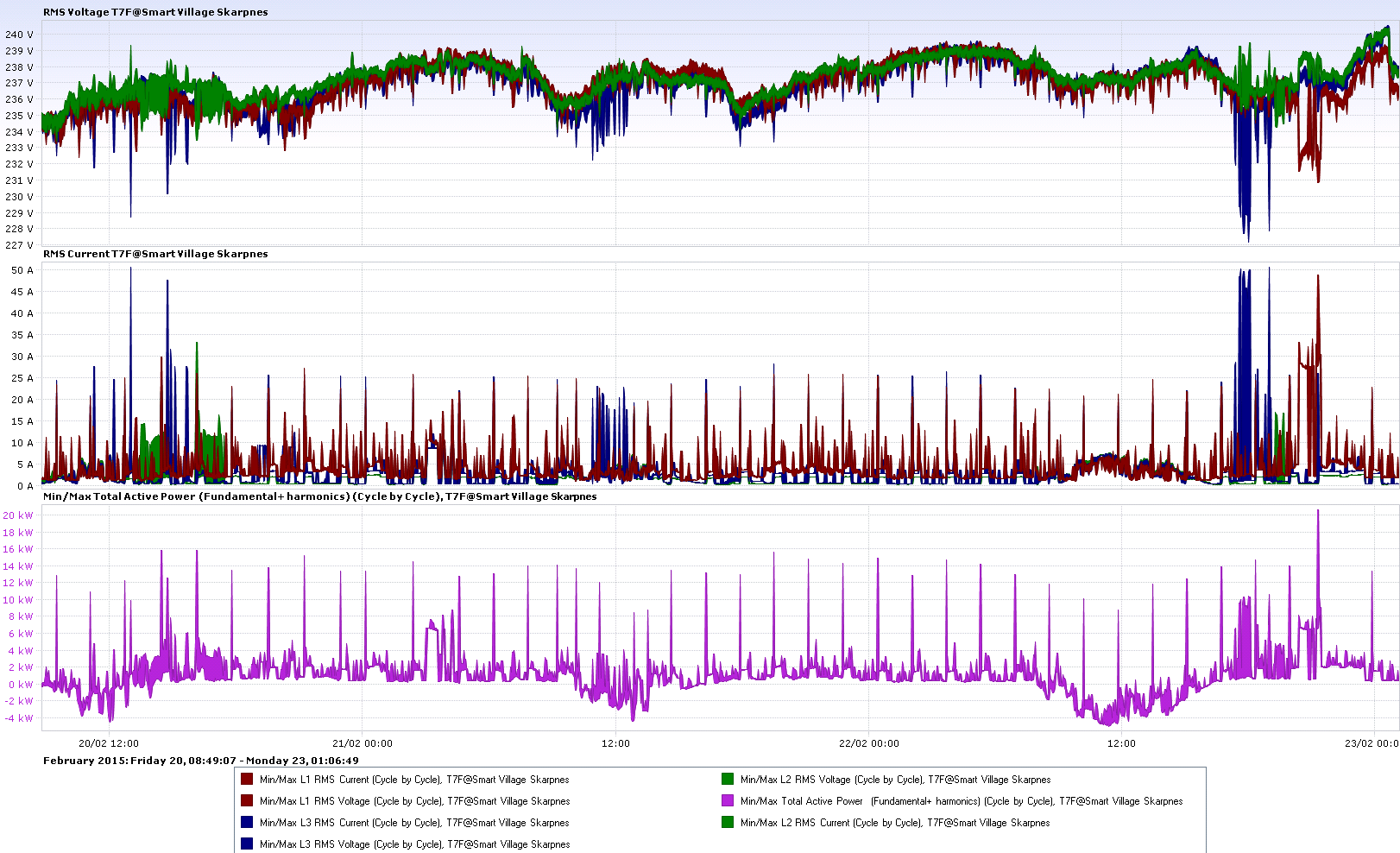Select the Min/Max L3 RMS Current legend label
Image resolution: width=1400 pixels, height=853 pixels.
[414, 823]
